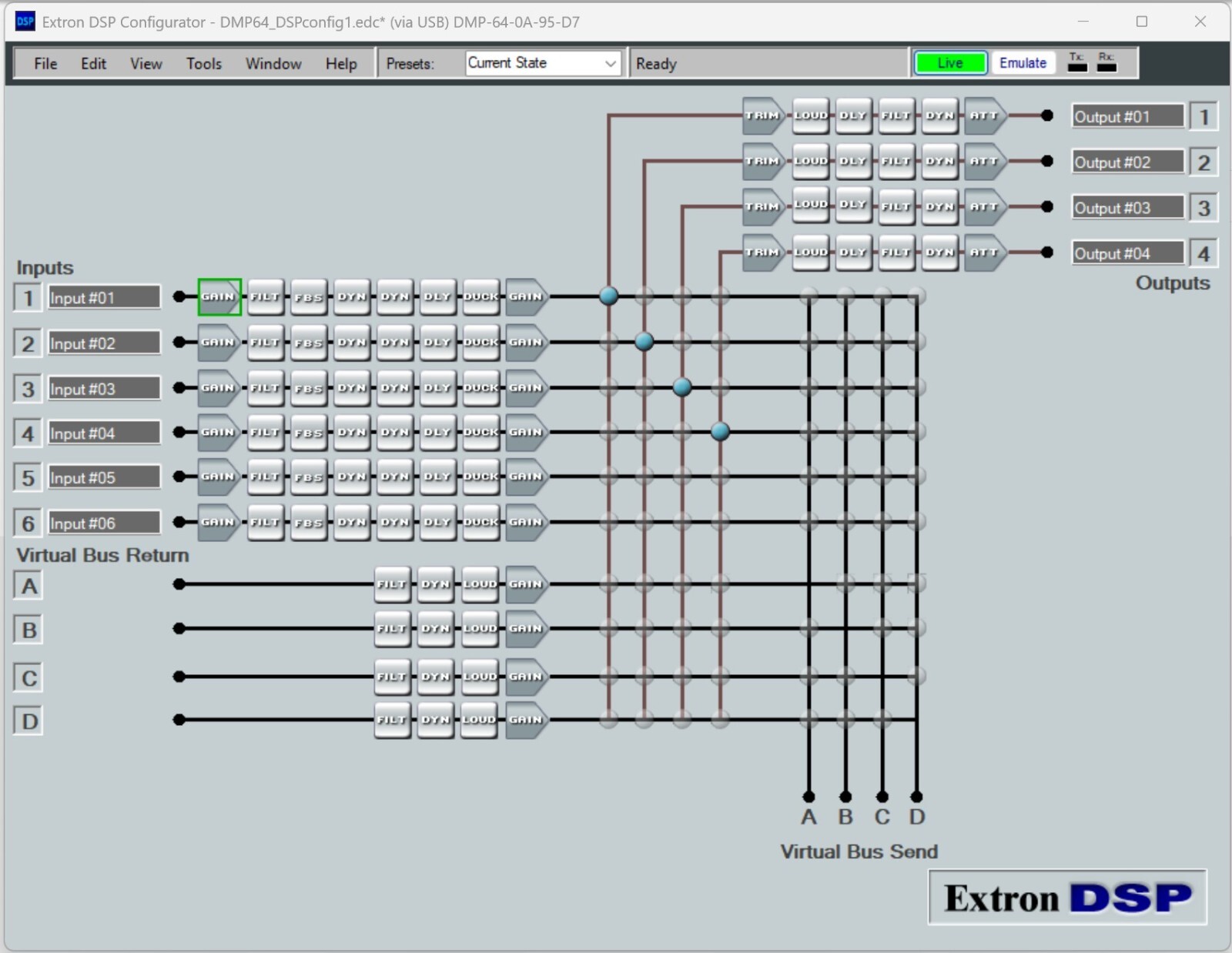Open the FILT block for Output #01
This screenshot has width=1232, height=953.
(x=896, y=115)
